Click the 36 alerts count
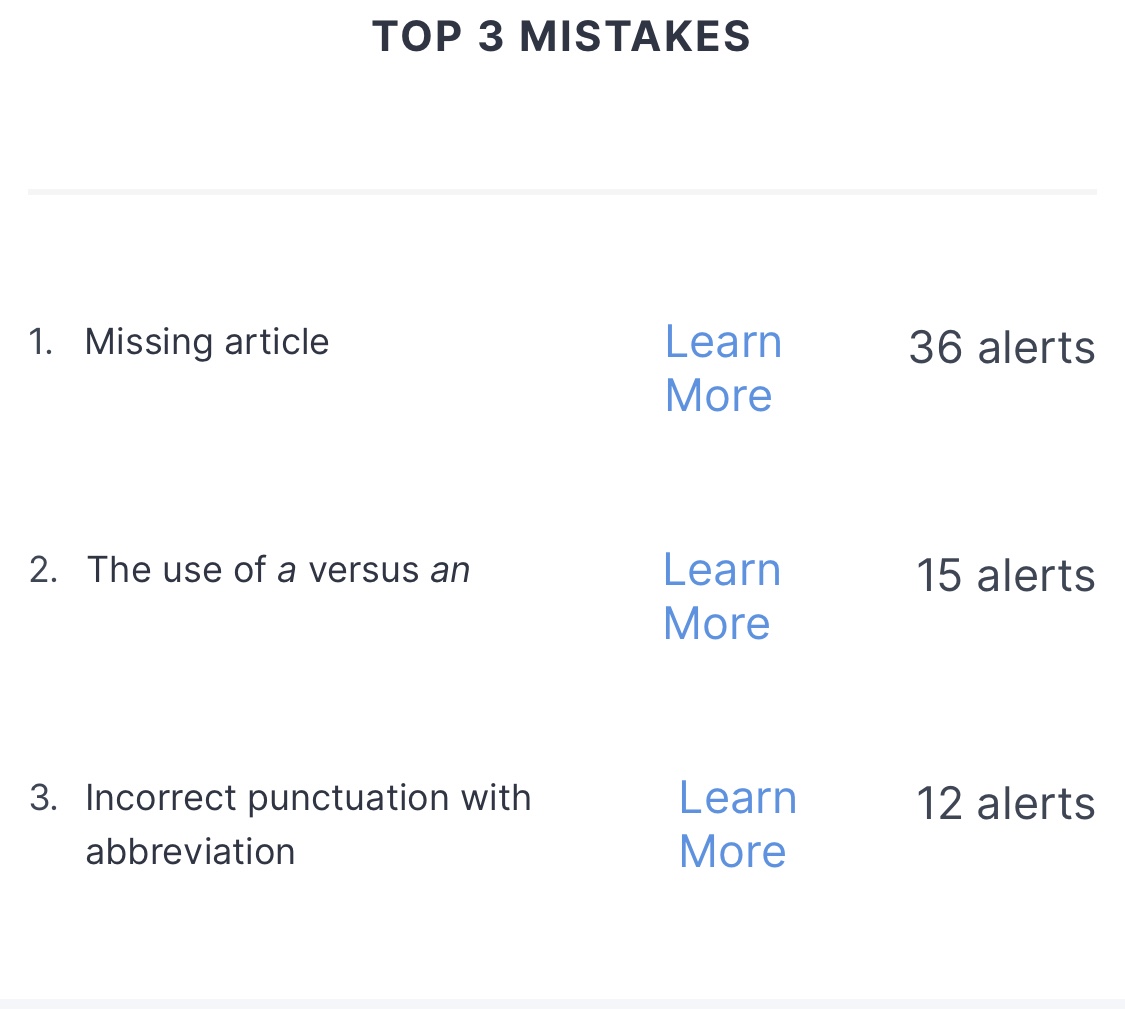This screenshot has width=1125, height=1009. [1001, 348]
